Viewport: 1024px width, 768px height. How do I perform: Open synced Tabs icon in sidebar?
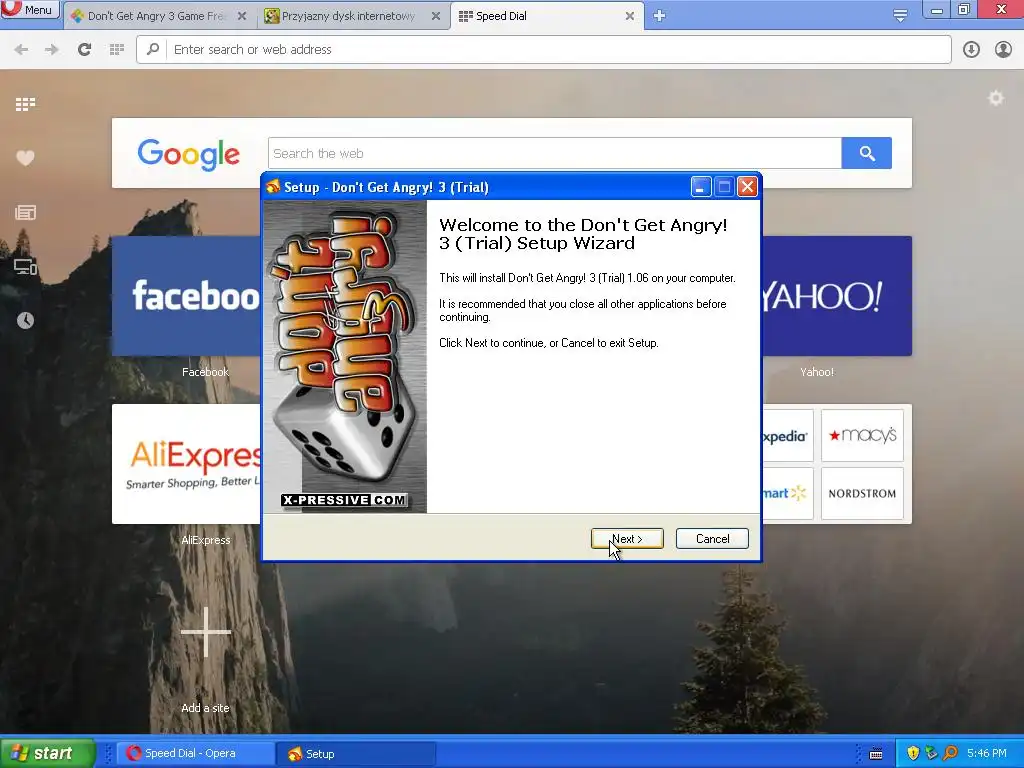[x=25, y=266]
